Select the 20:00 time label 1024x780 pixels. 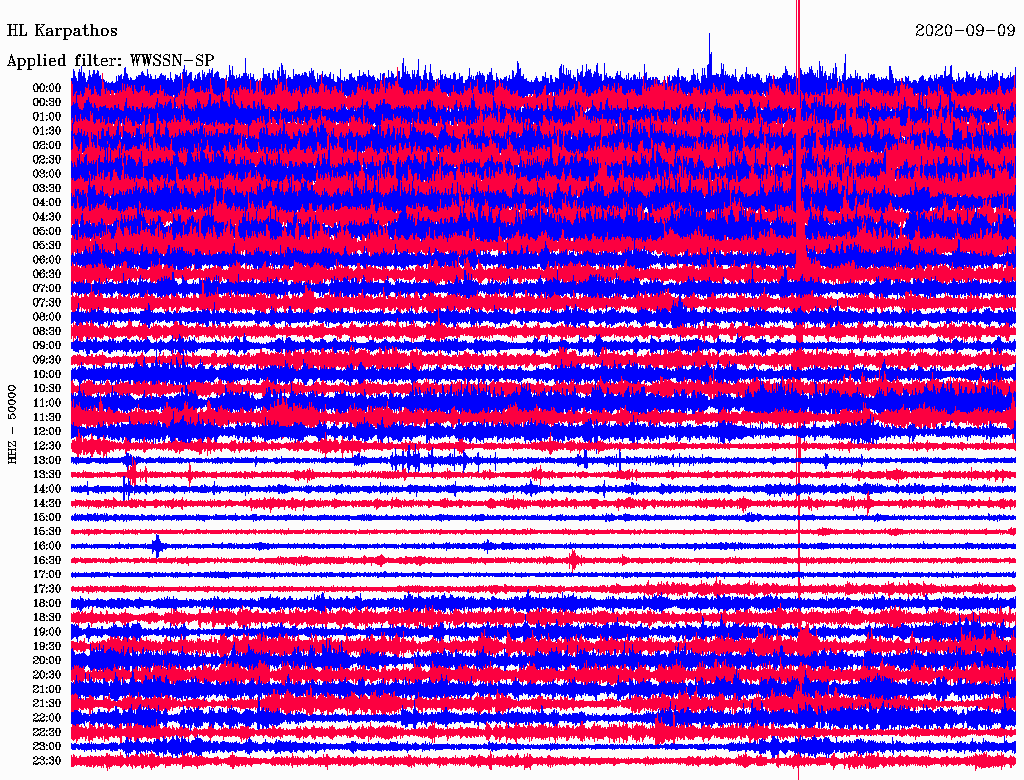[x=47, y=660]
